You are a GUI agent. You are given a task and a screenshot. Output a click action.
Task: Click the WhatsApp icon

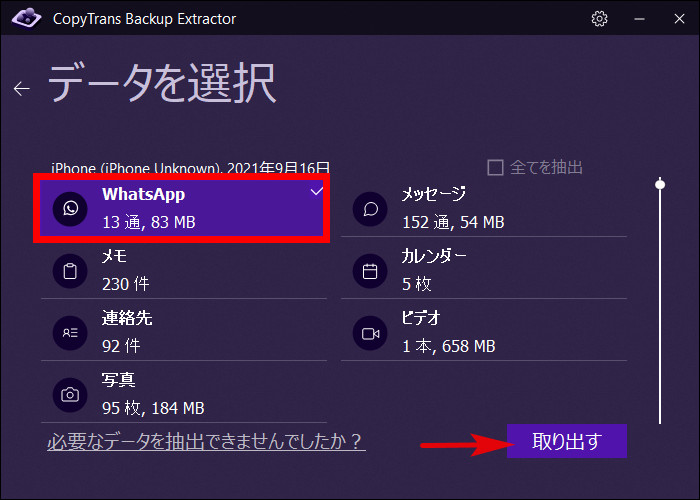click(x=70, y=208)
